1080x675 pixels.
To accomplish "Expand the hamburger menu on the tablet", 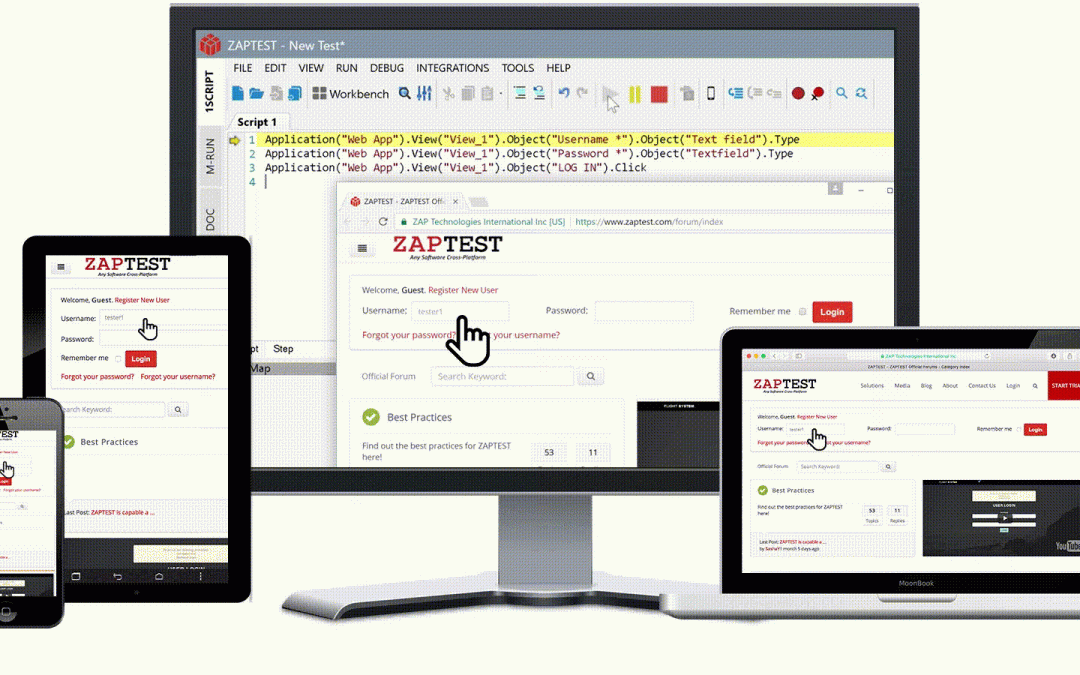I will tap(61, 267).
